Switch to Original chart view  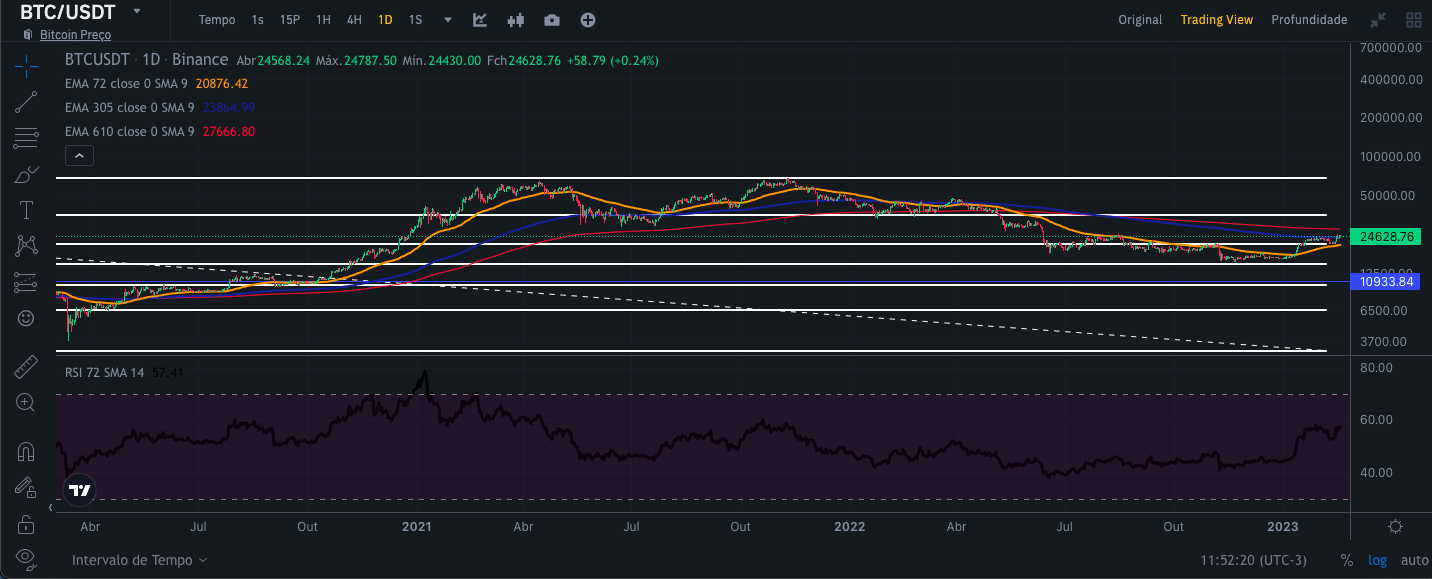pos(1140,20)
